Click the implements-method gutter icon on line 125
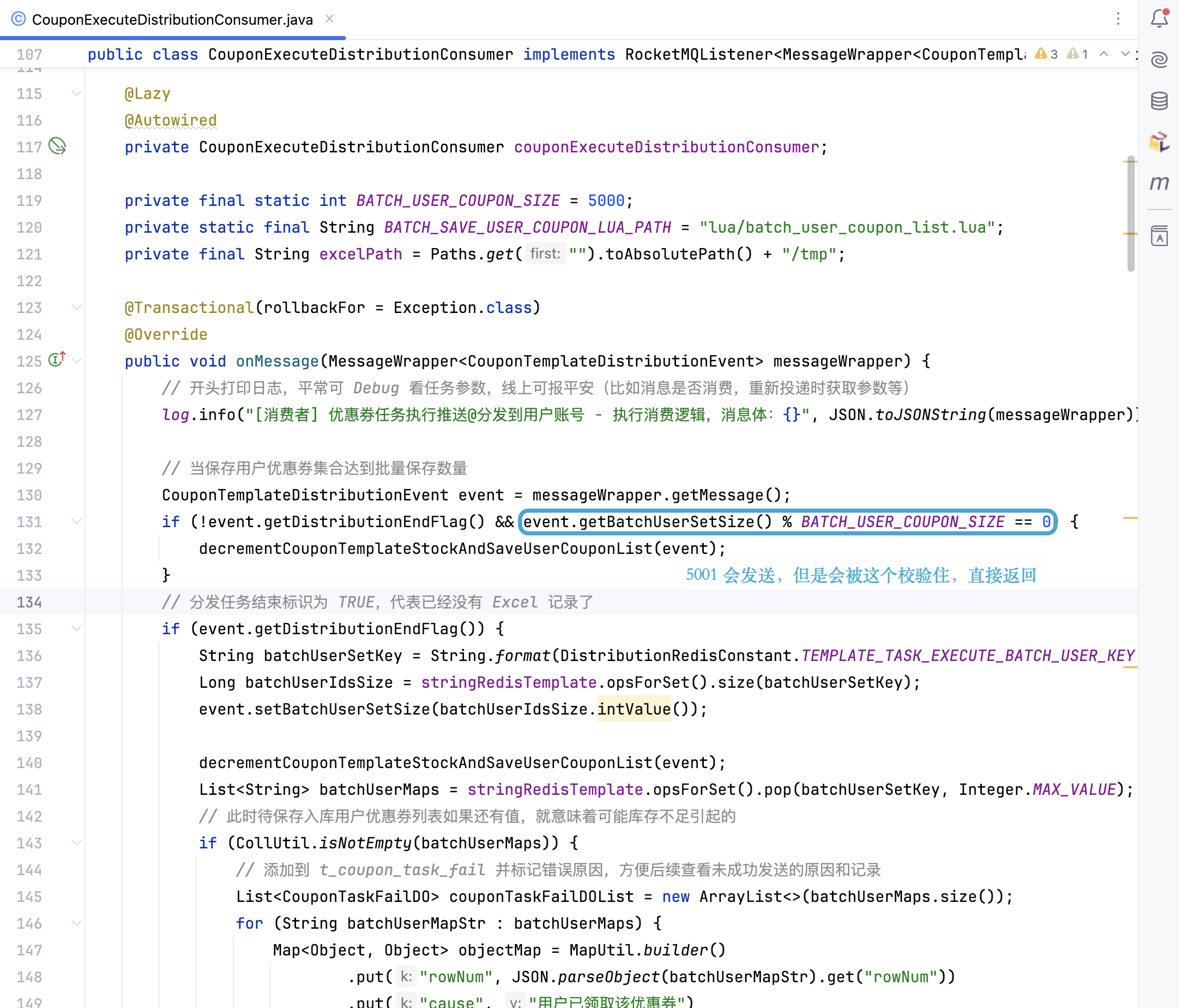 point(57,359)
